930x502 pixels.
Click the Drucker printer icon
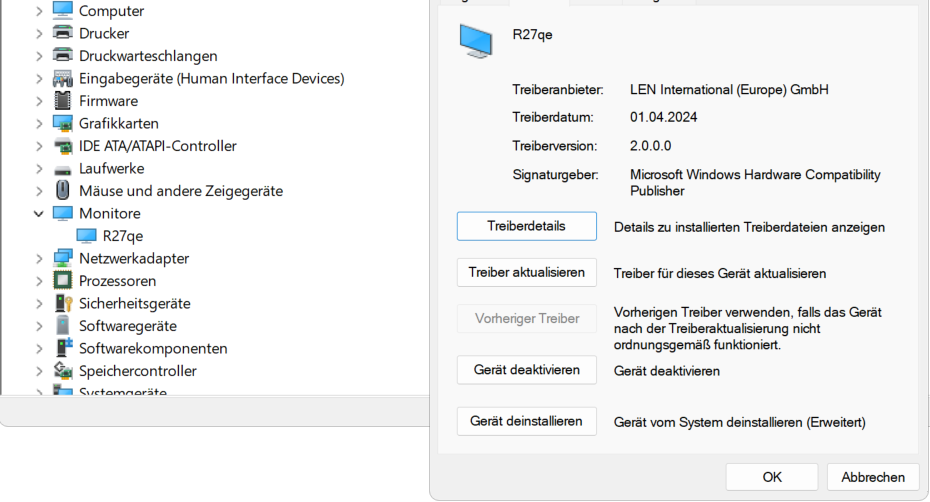point(62,33)
